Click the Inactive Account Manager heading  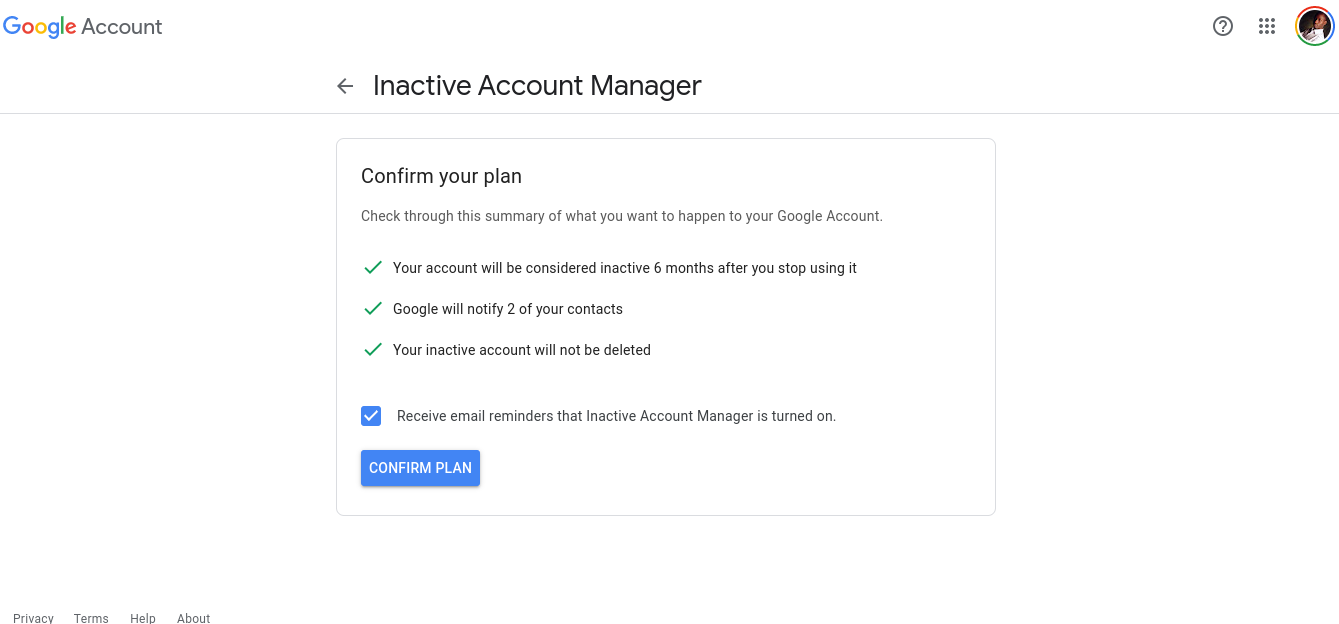coord(537,86)
